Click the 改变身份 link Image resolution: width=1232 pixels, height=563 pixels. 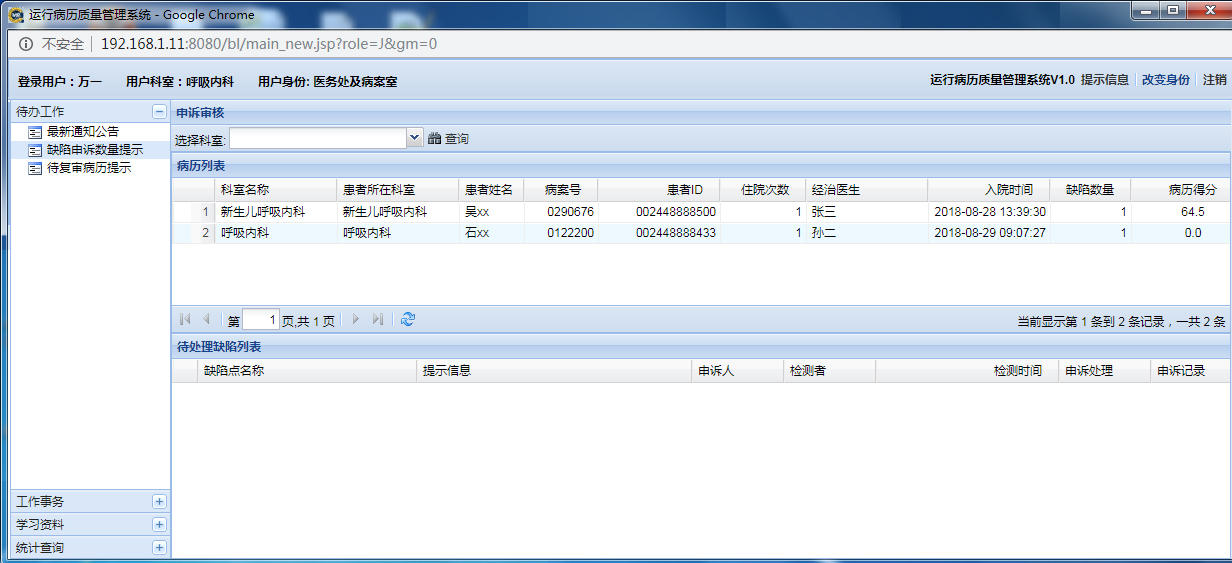(x=1166, y=80)
